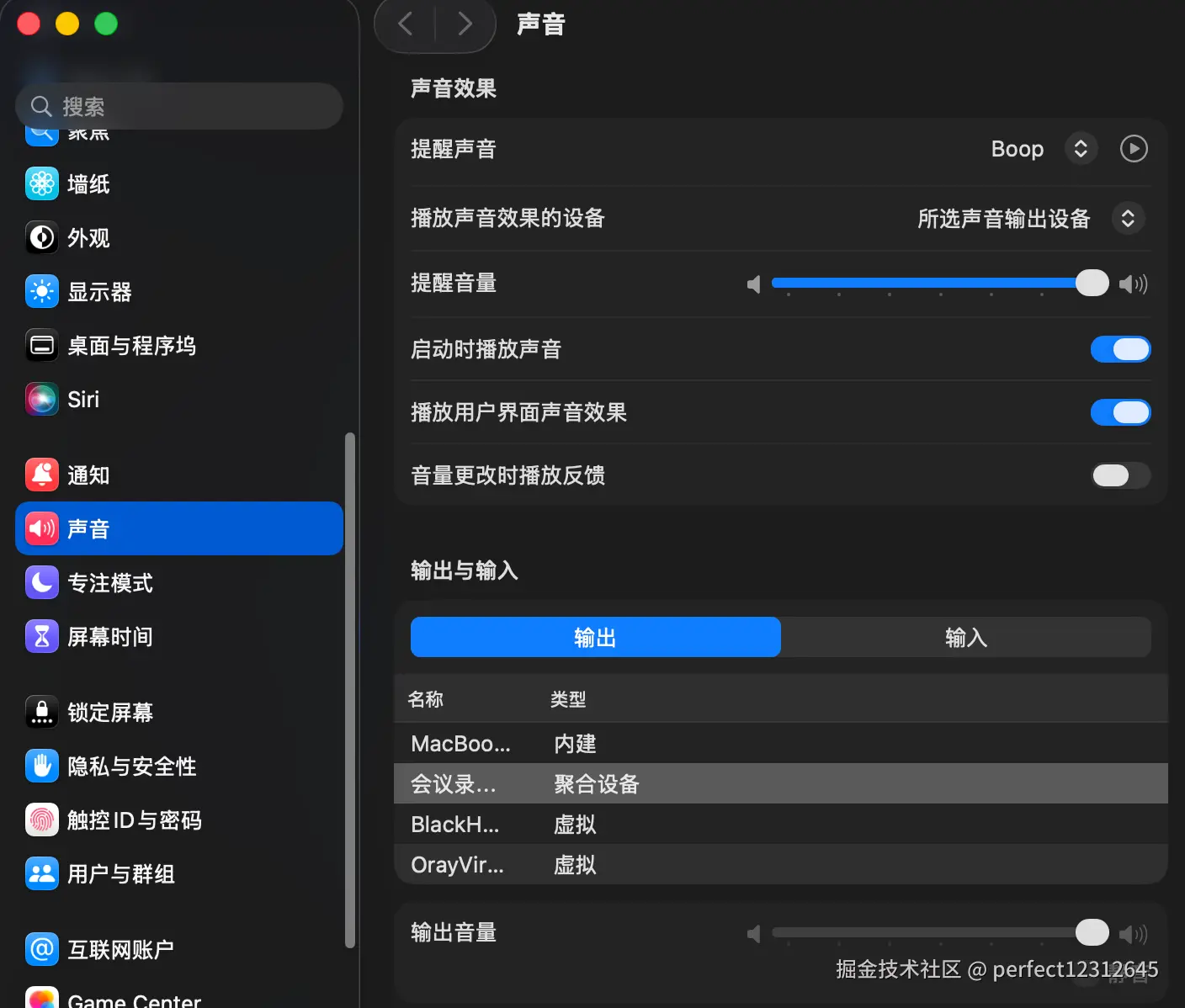The image size is (1185, 1008).
Task: Open the Desktop & Dock (桌面与程序坞) icon
Action: pyautogui.click(x=42, y=345)
